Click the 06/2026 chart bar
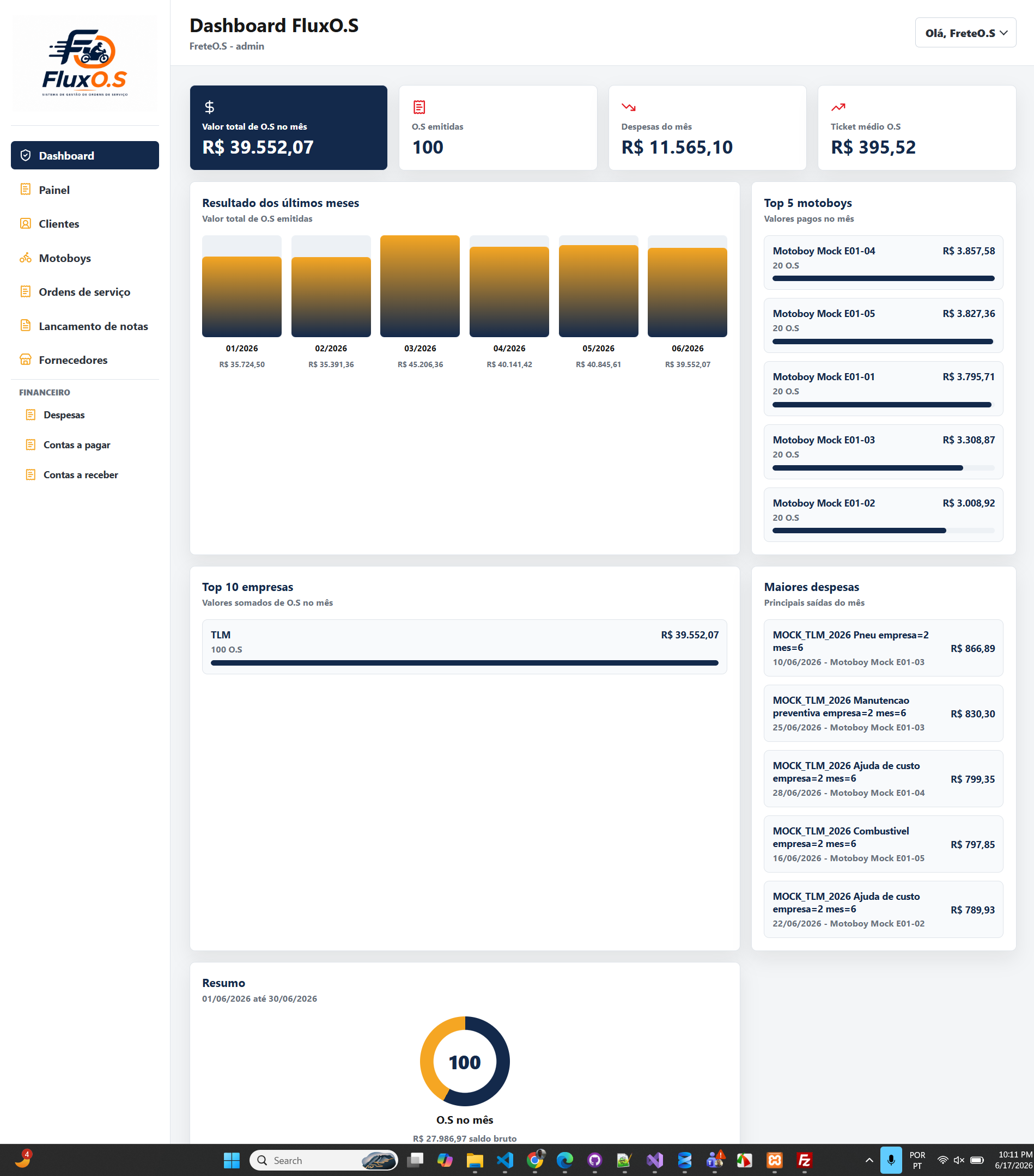The width and height of the screenshot is (1034, 1176). (x=687, y=293)
